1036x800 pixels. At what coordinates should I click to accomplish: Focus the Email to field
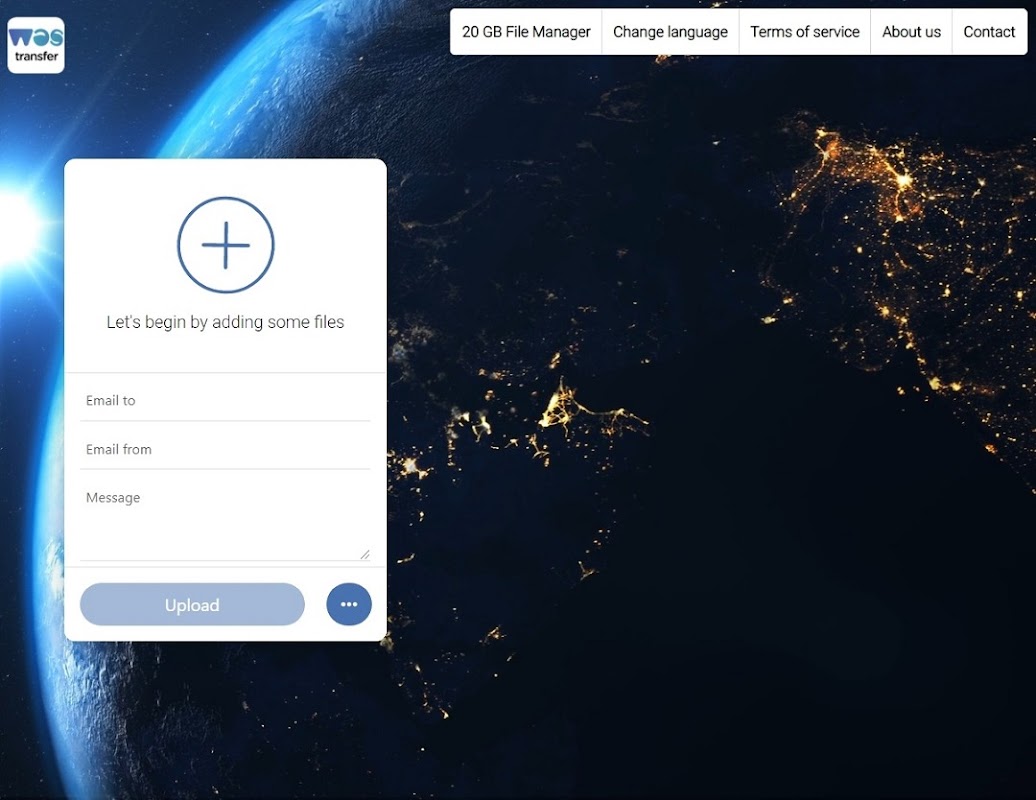225,400
